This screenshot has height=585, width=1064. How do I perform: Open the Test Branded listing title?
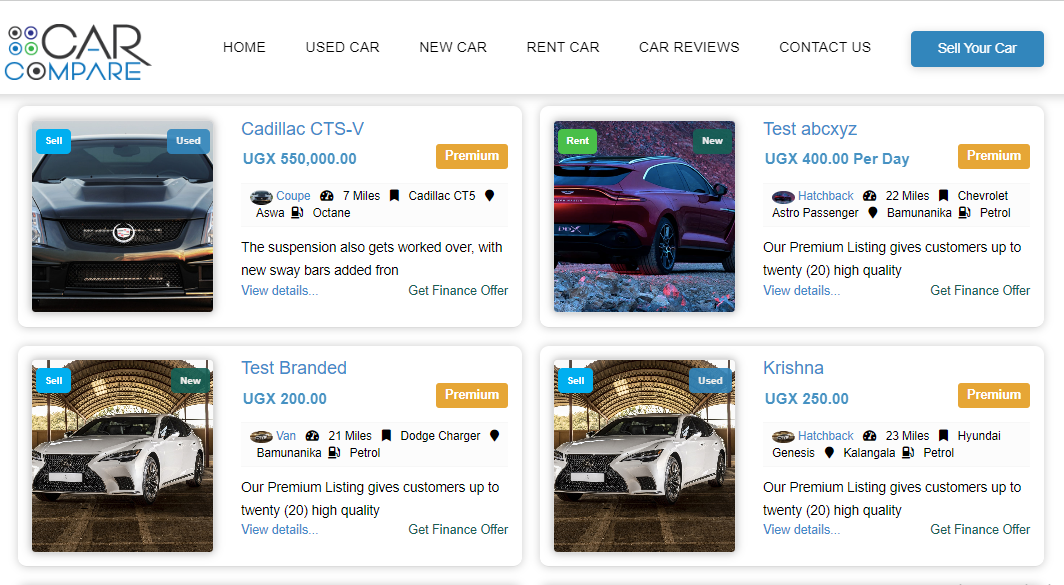point(294,368)
